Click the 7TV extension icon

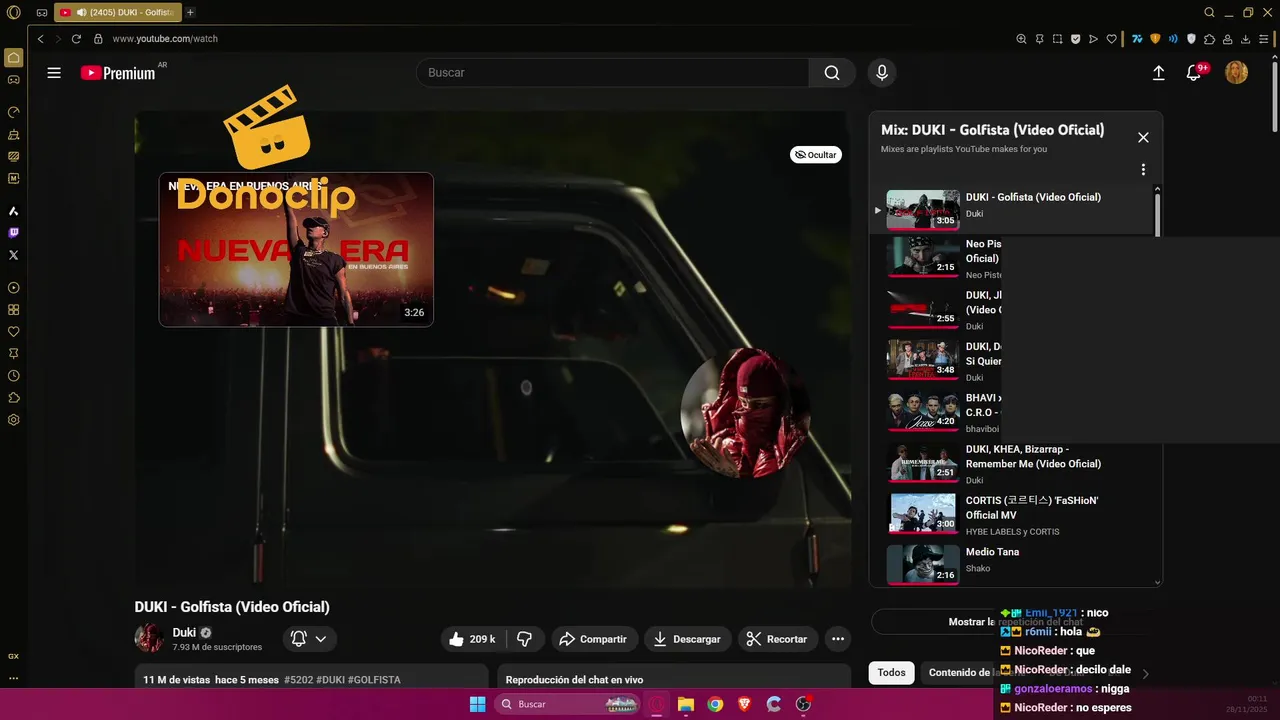1137,39
